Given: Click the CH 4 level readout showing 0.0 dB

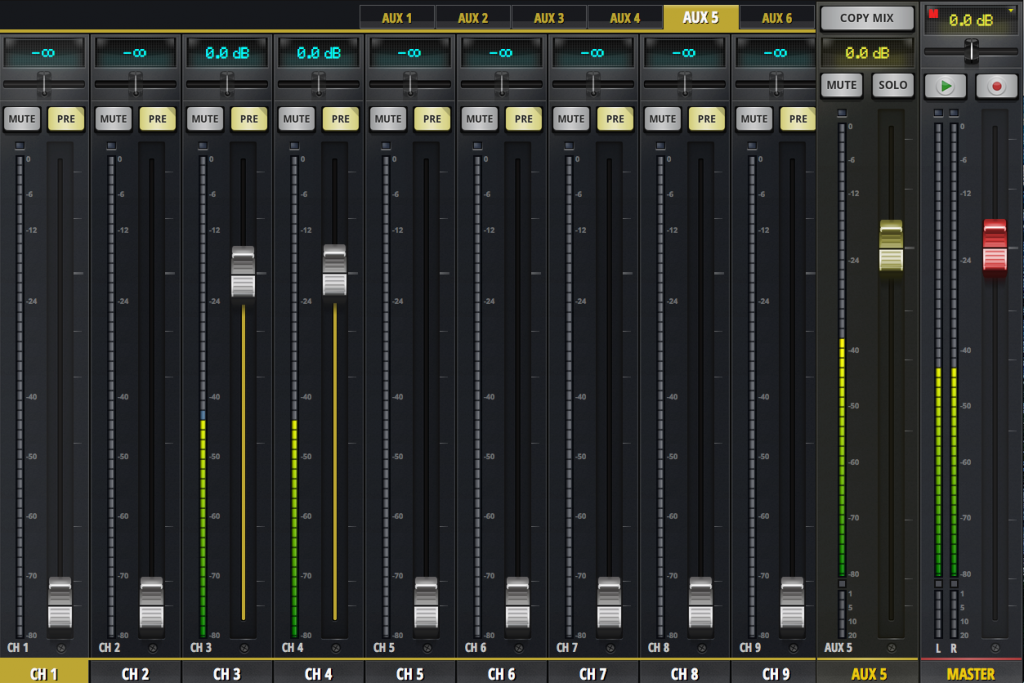Looking at the screenshot, I should pos(319,53).
